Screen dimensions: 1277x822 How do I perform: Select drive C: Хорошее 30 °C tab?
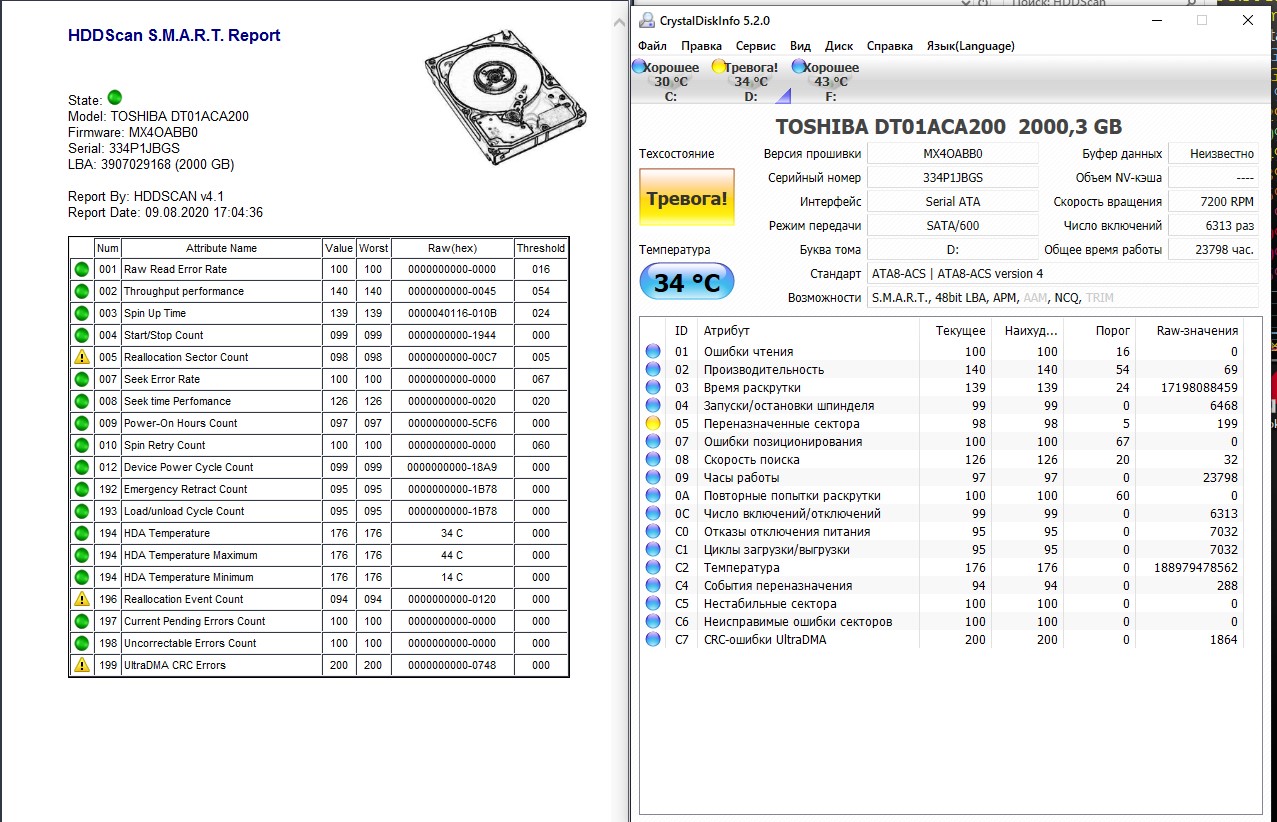click(670, 81)
